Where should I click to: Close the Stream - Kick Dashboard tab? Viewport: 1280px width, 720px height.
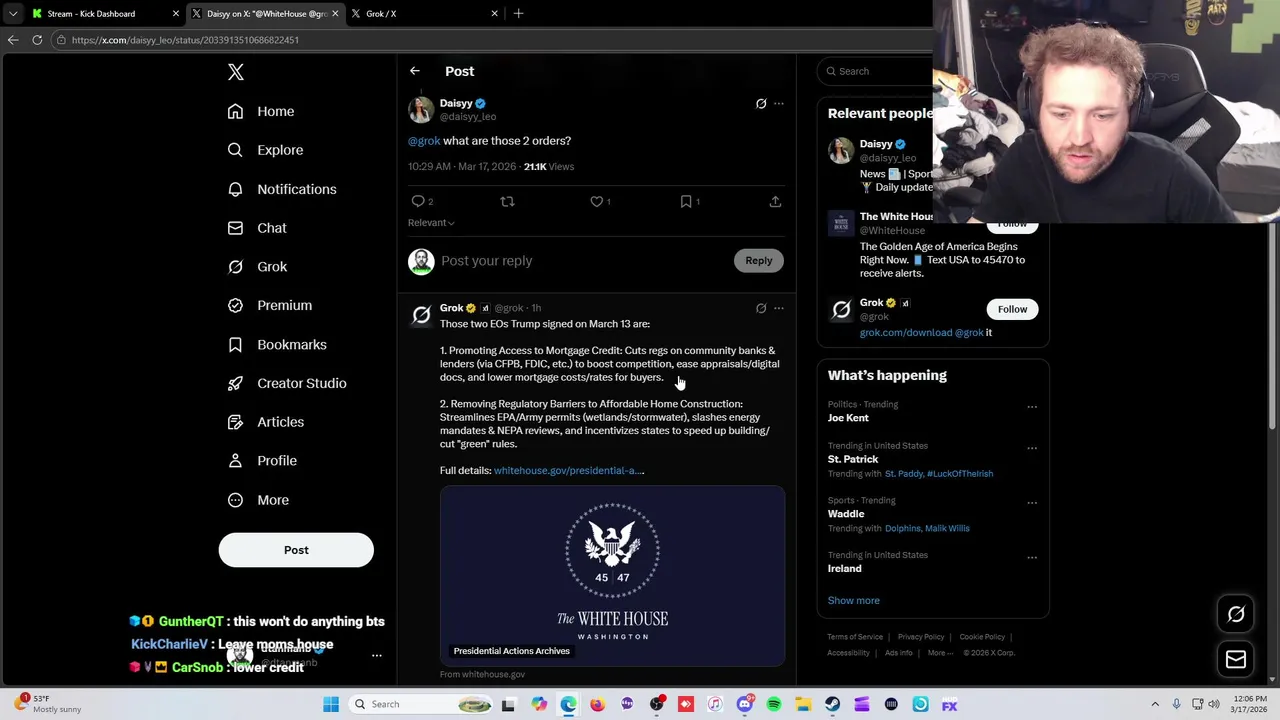pos(176,14)
